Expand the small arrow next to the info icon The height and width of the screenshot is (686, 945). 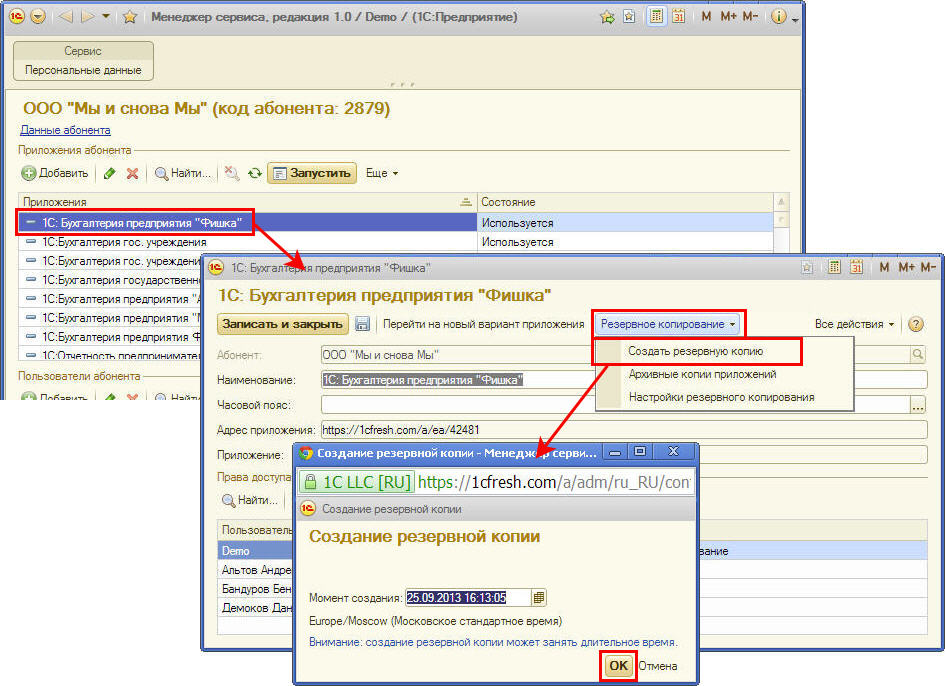(795, 20)
